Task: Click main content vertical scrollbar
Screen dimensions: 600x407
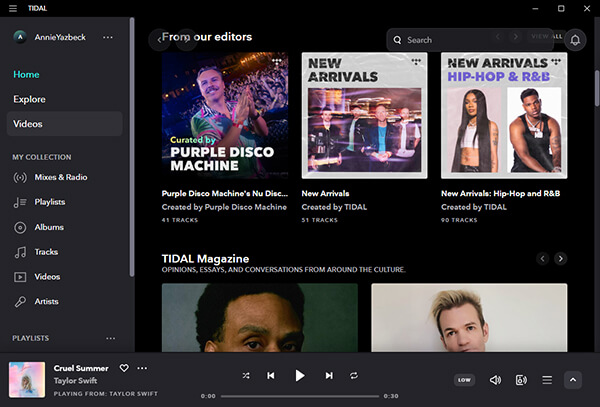Action: (597, 88)
